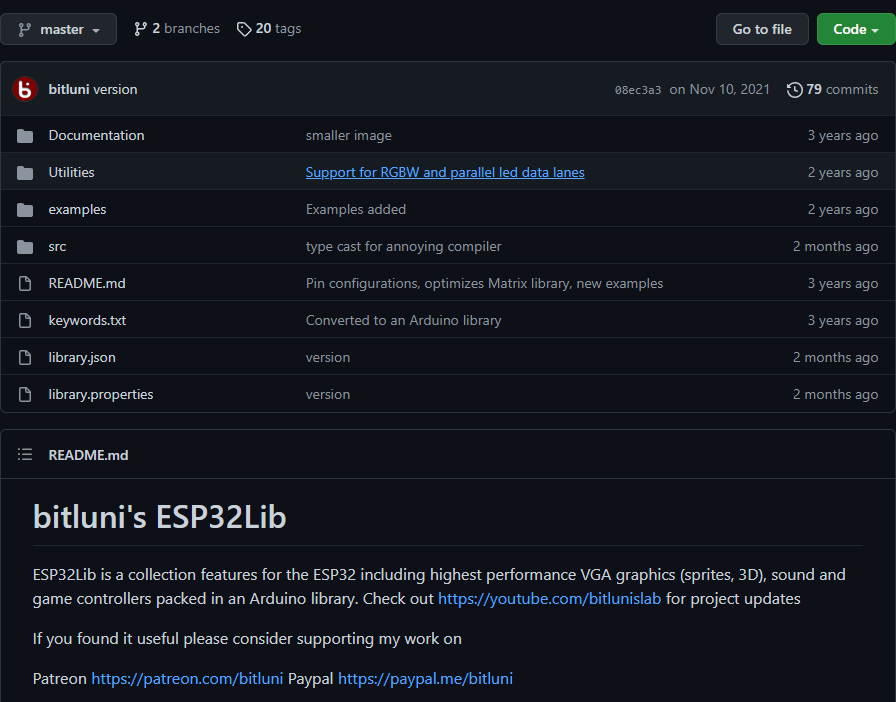Click the keywords.txt file icon

click(x=25, y=321)
